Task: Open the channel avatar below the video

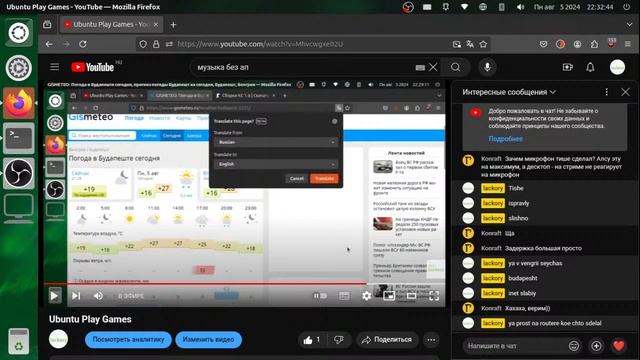Action: click(58, 339)
